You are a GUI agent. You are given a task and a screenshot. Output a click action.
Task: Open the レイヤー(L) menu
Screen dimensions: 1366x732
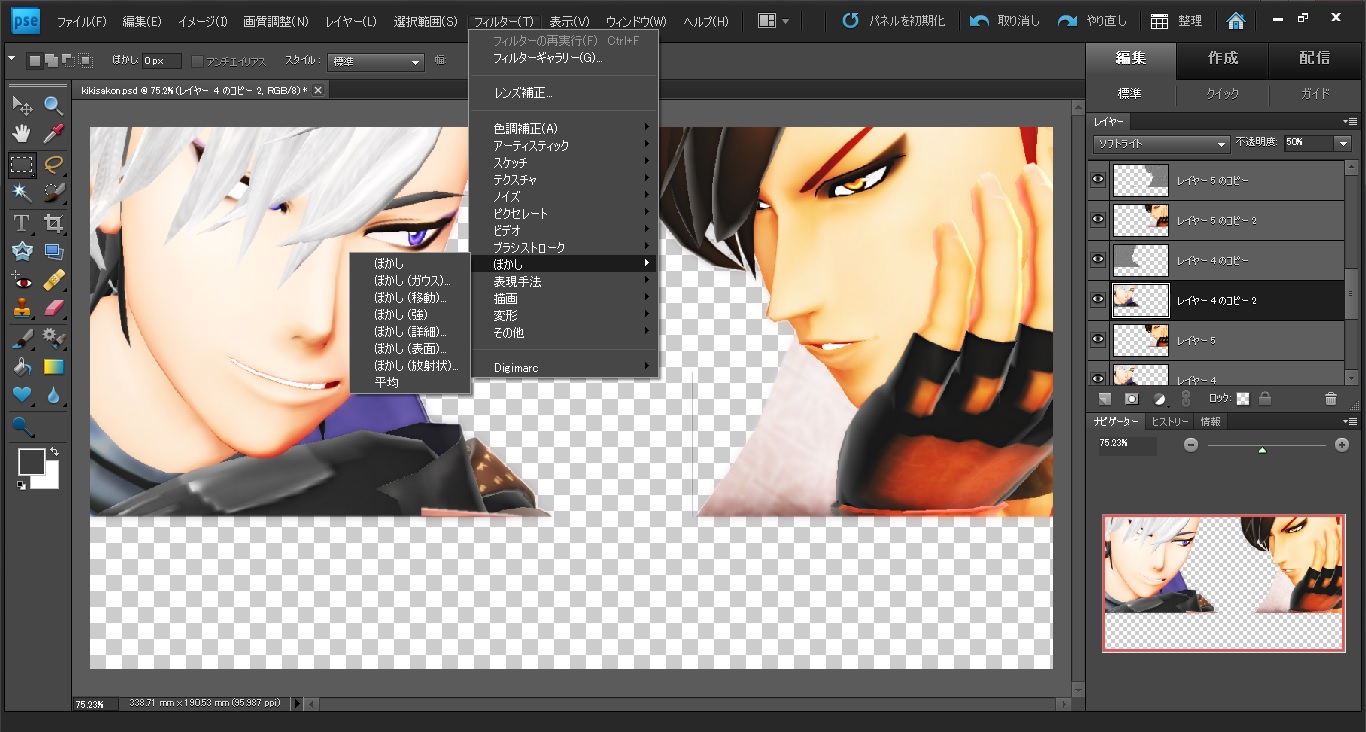click(349, 21)
